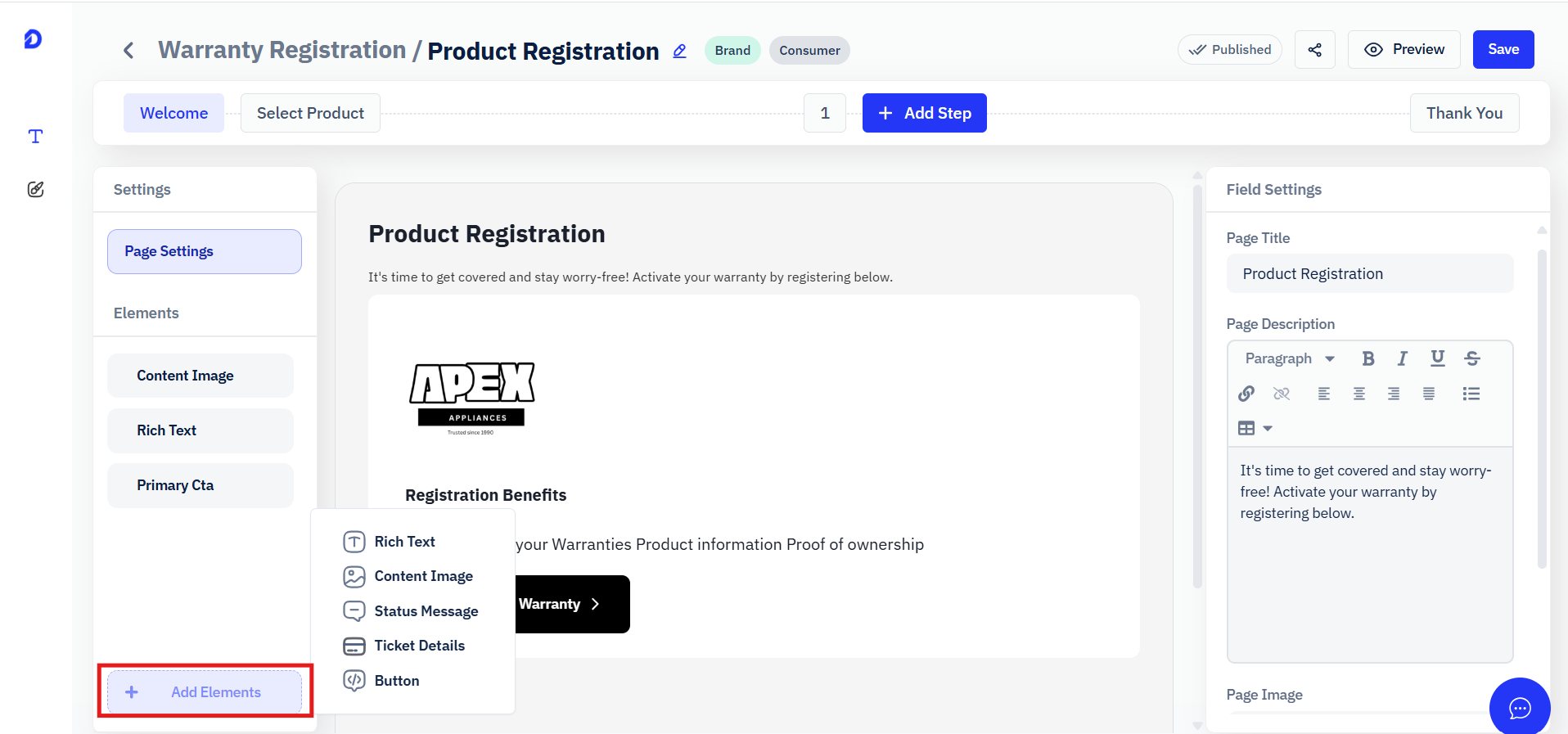Click the share icon near Preview

click(x=1314, y=50)
